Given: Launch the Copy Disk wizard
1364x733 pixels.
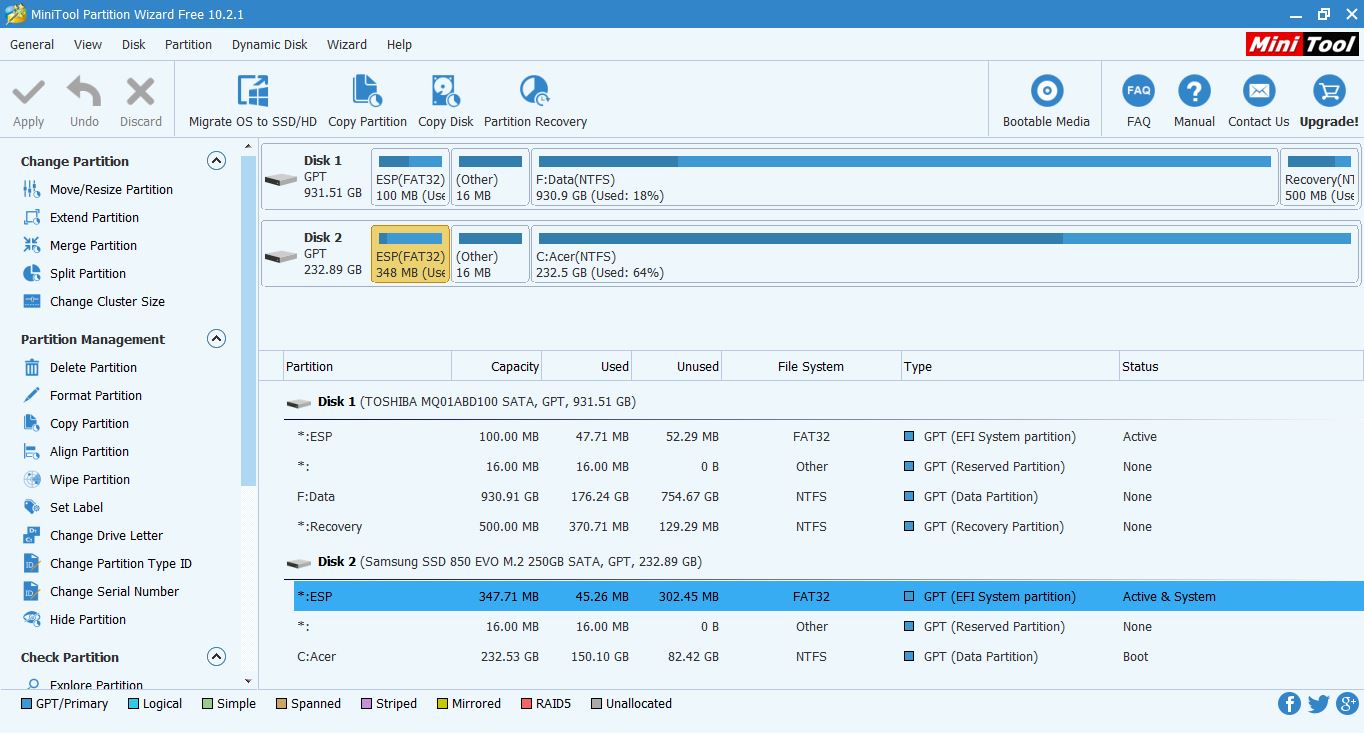Looking at the screenshot, I should (x=445, y=101).
